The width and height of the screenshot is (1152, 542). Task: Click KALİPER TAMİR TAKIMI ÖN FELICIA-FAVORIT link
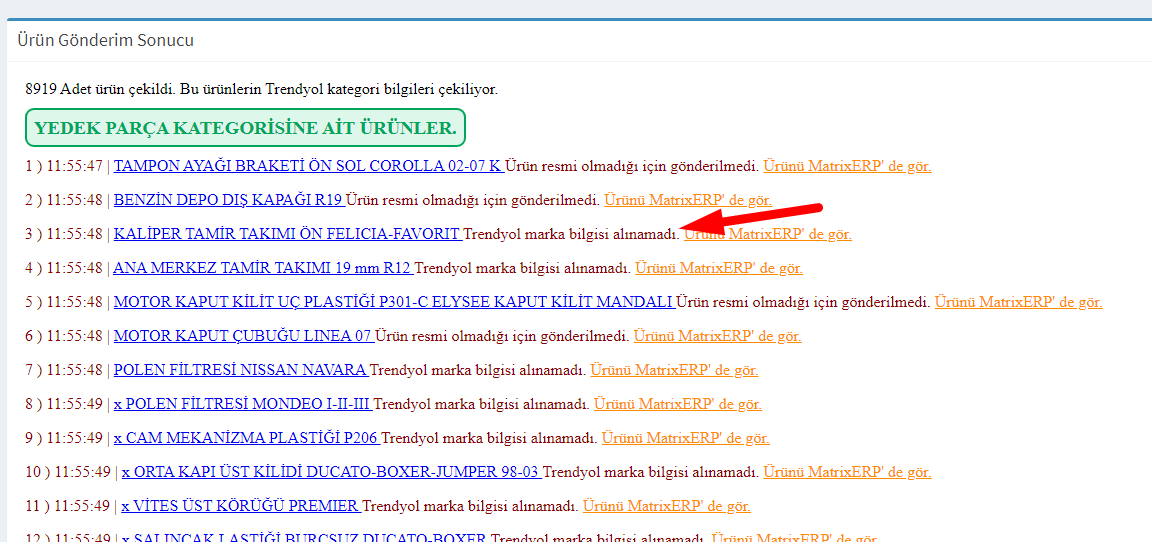coord(286,234)
